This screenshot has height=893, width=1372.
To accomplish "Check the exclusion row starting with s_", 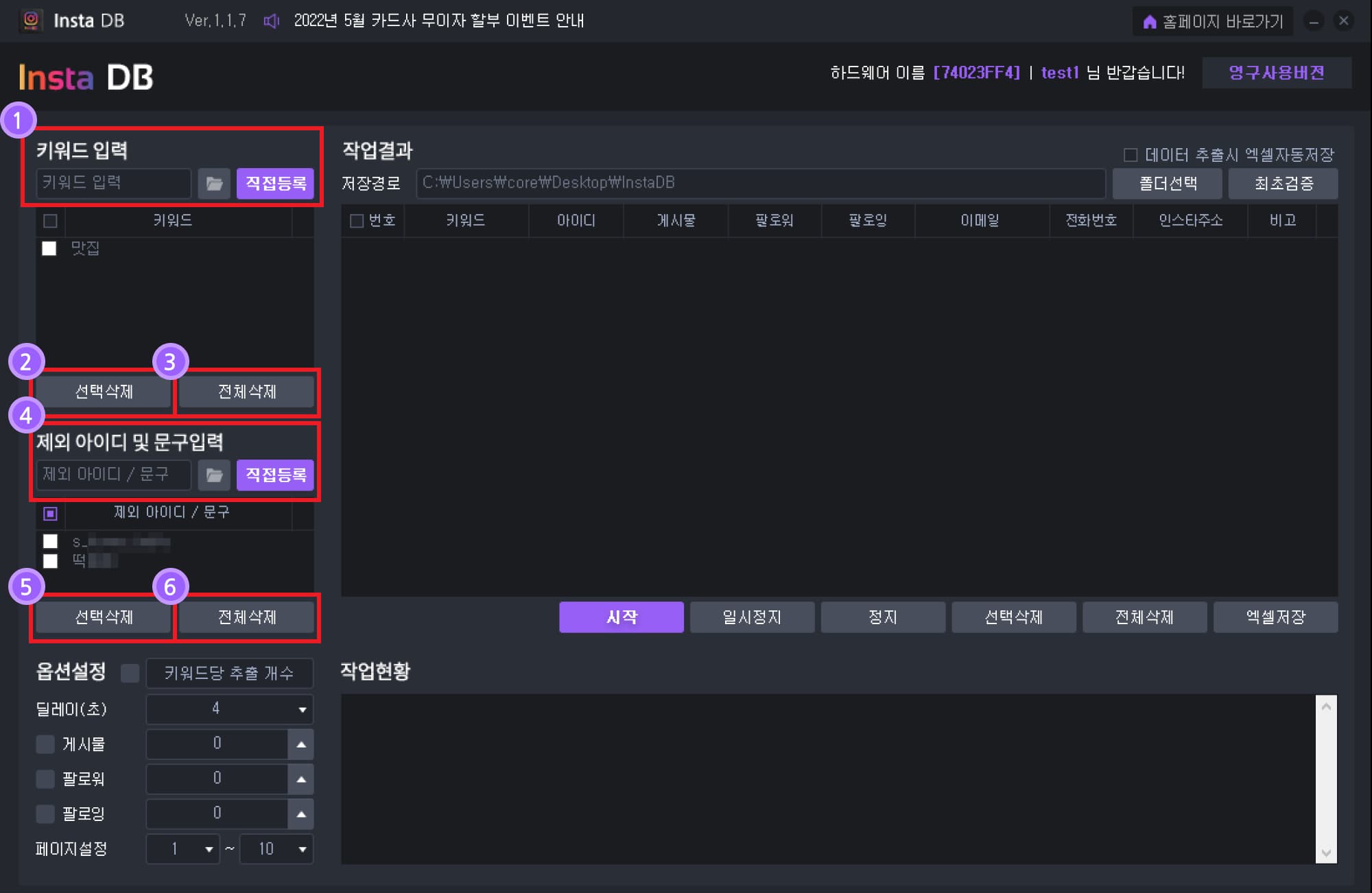I will (x=50, y=542).
